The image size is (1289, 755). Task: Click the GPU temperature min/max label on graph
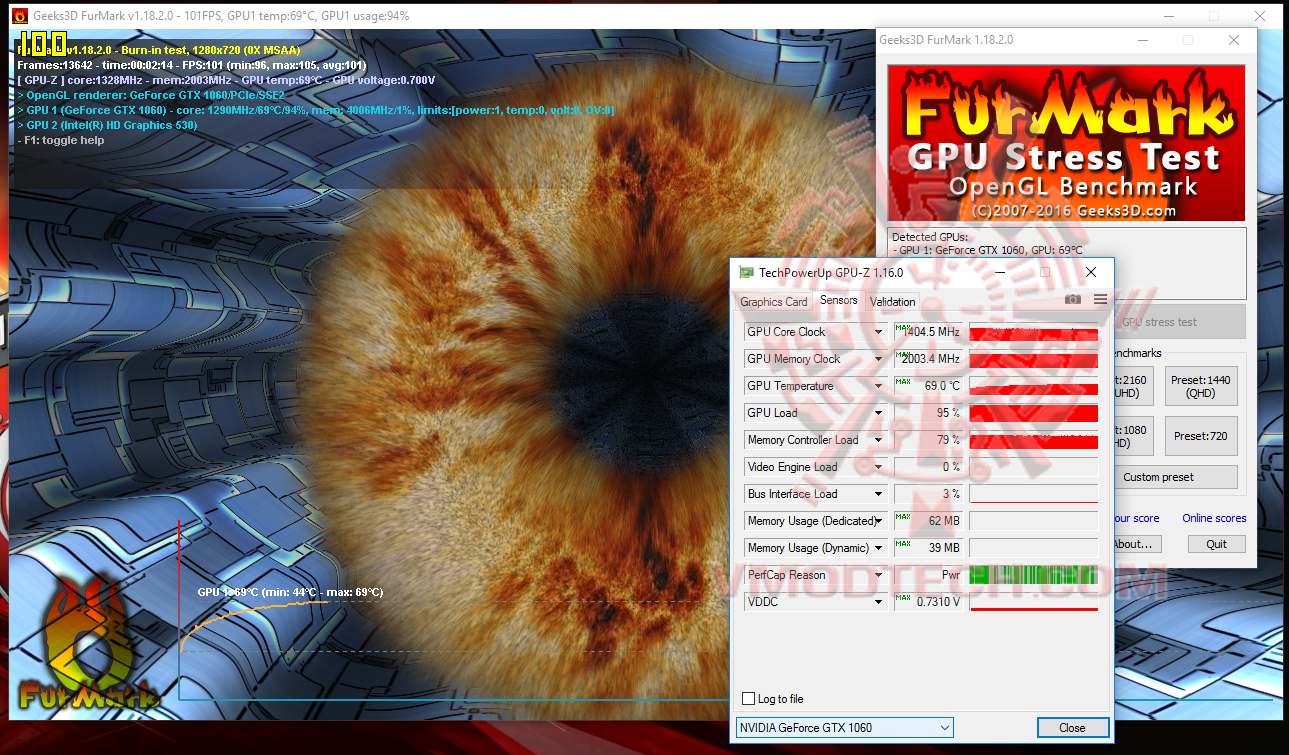tap(290, 592)
